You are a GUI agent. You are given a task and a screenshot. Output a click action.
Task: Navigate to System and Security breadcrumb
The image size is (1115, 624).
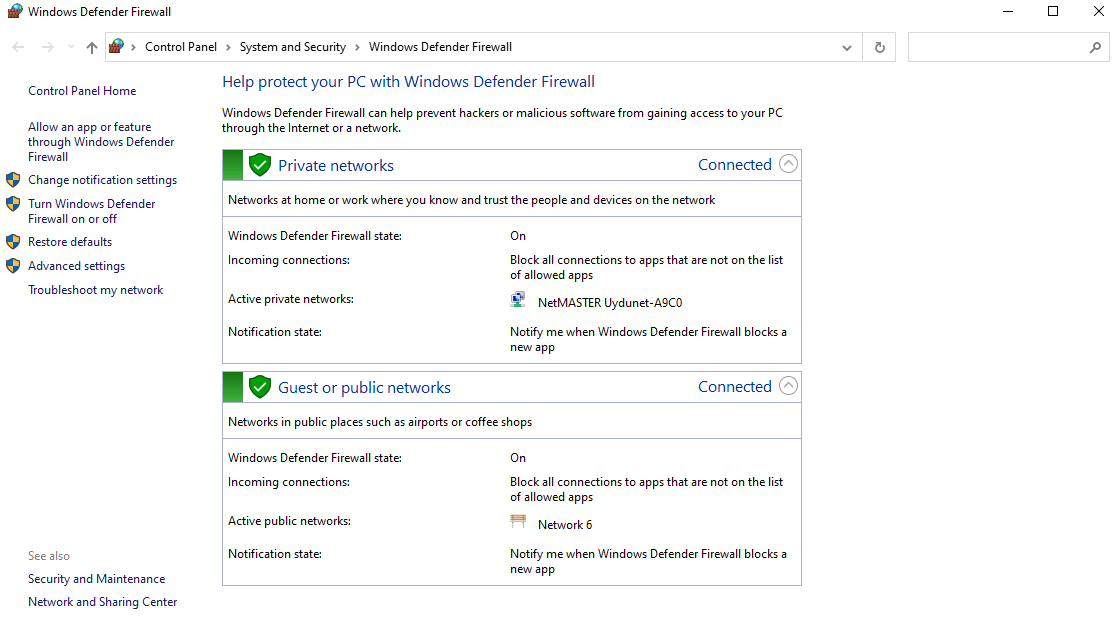pos(293,46)
